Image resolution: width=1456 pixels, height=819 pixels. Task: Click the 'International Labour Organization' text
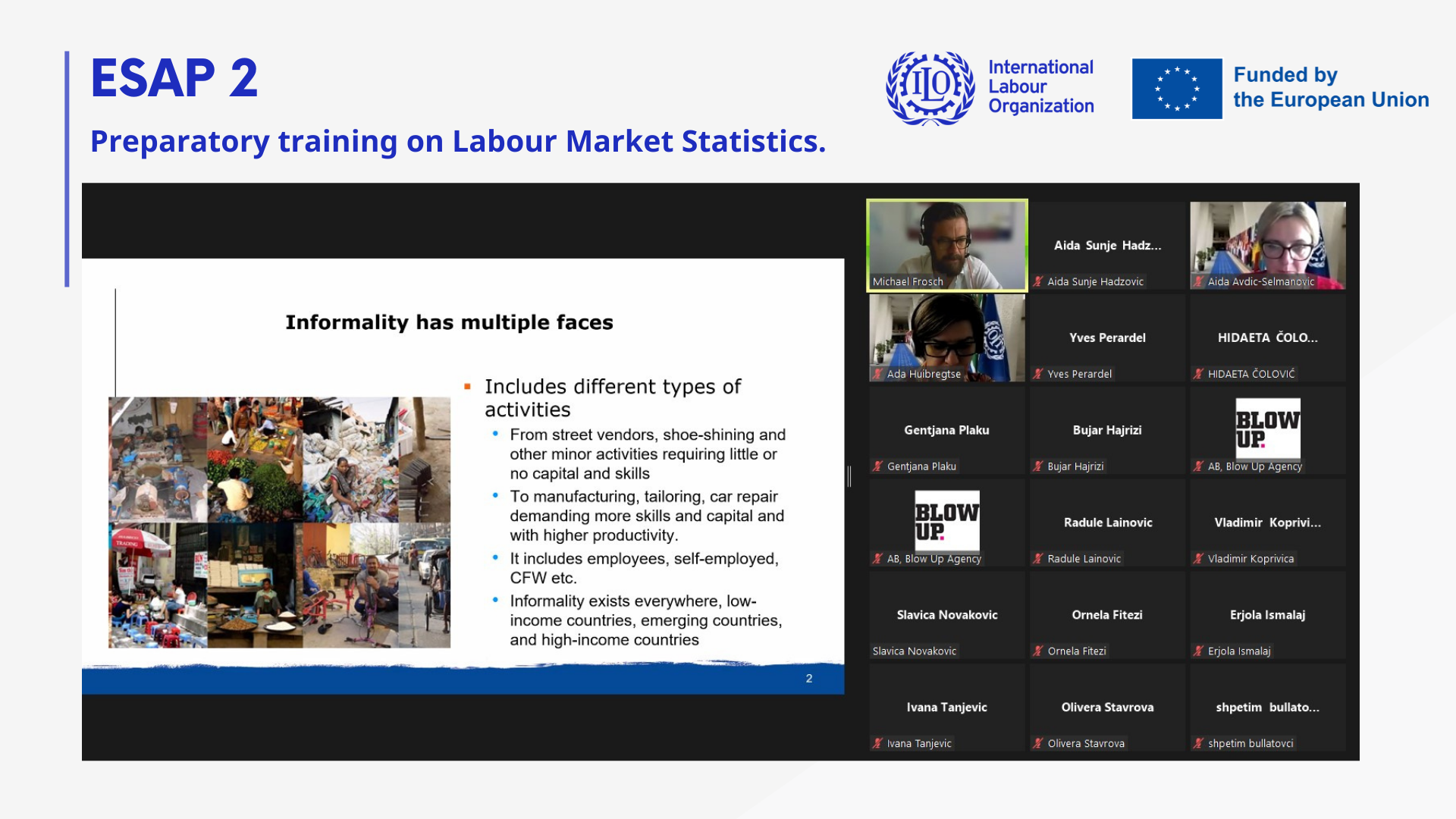(x=1040, y=87)
